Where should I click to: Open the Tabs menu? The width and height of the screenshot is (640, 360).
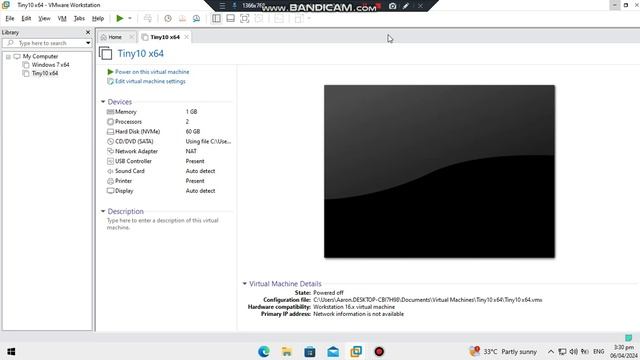pos(79,18)
